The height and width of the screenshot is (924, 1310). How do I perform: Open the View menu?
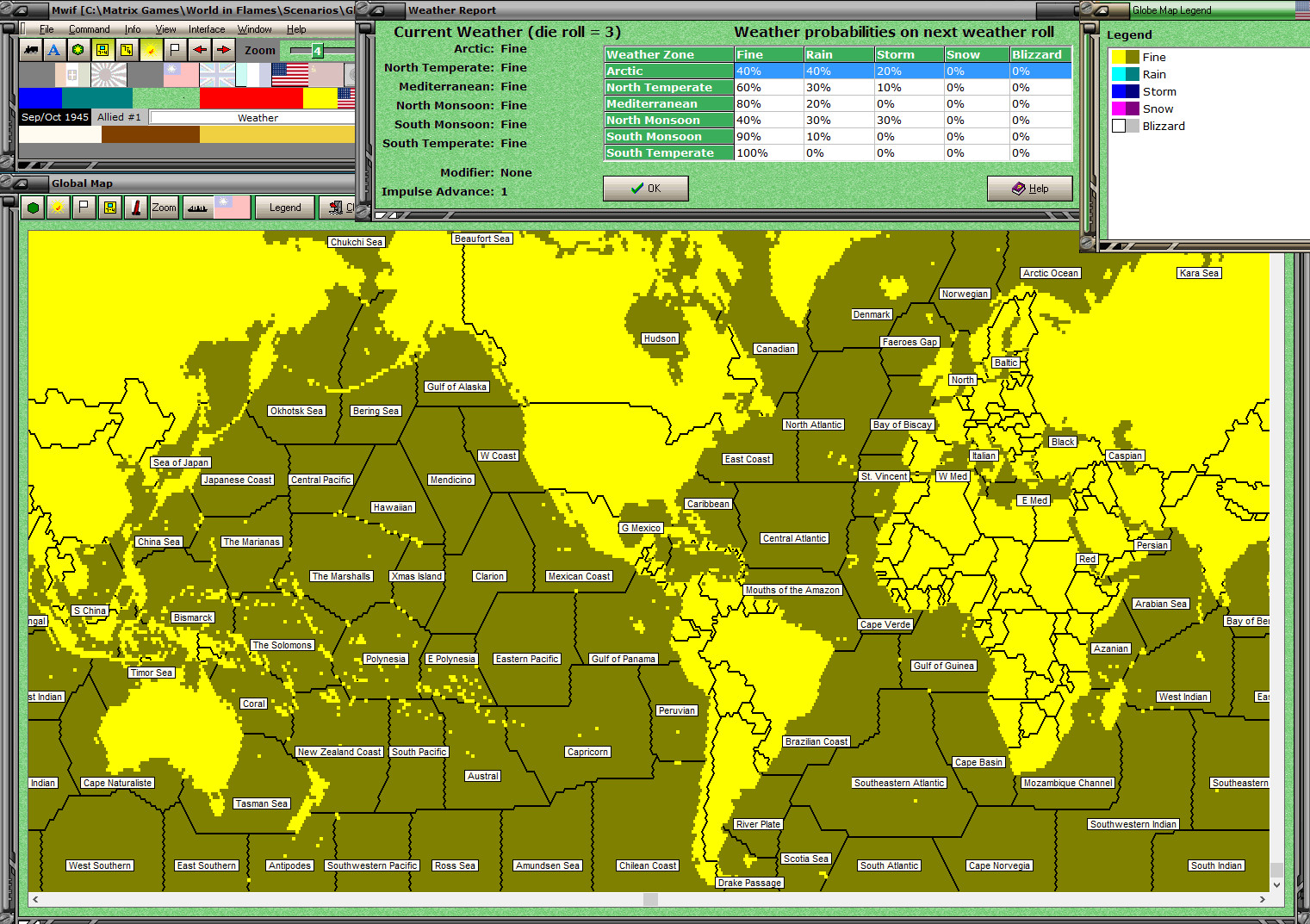tap(165, 29)
